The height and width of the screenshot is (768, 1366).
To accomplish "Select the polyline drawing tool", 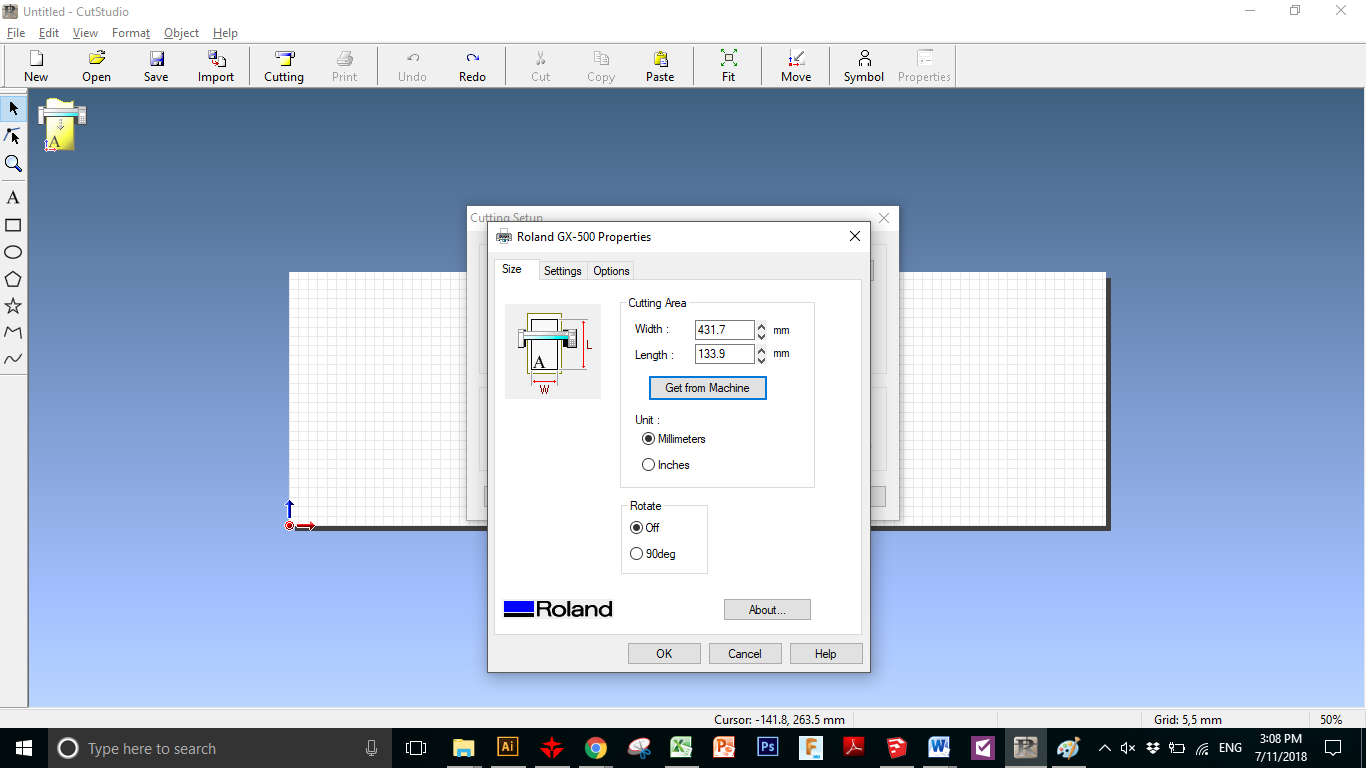I will [x=13, y=332].
